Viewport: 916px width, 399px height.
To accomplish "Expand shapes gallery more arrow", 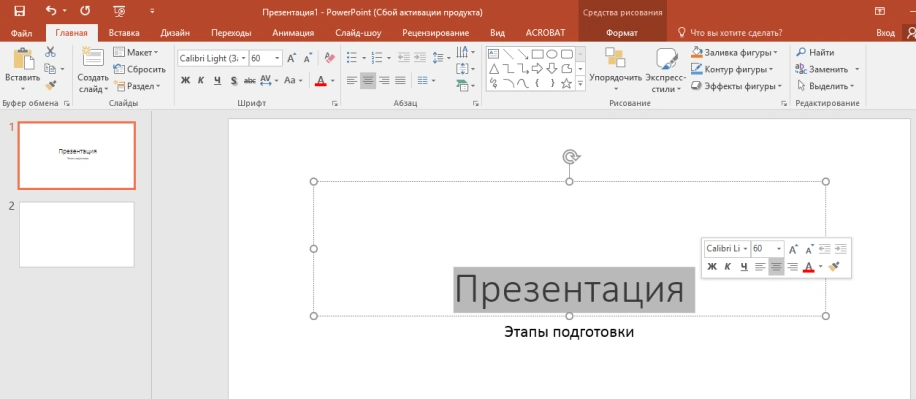I will pyautogui.click(x=580, y=84).
